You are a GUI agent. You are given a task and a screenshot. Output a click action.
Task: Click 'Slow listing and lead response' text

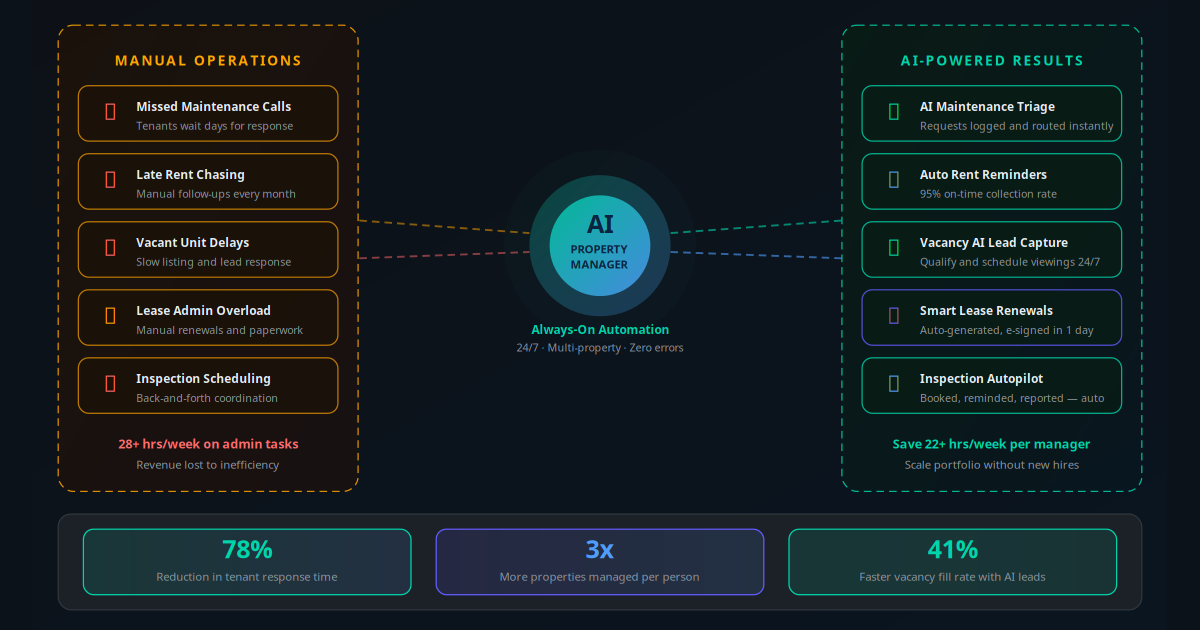coord(214,262)
